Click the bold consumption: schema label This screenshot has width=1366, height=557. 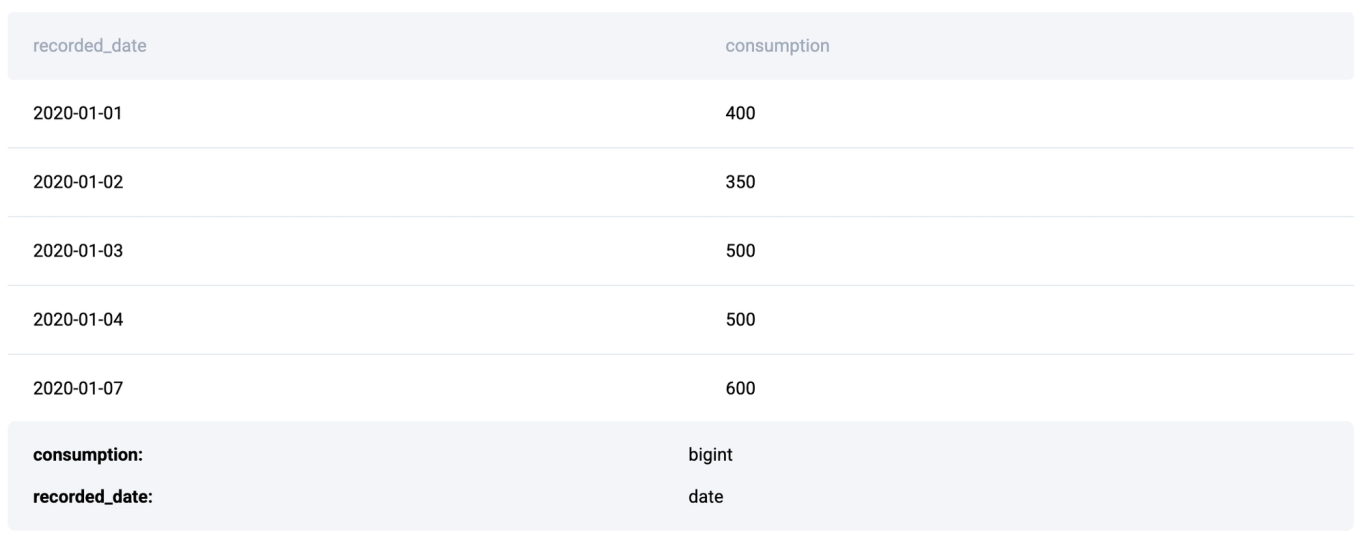pos(88,455)
